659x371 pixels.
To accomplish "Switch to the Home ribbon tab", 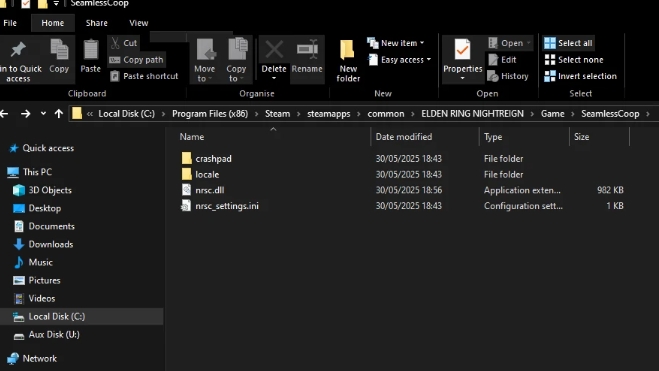I will point(53,23).
